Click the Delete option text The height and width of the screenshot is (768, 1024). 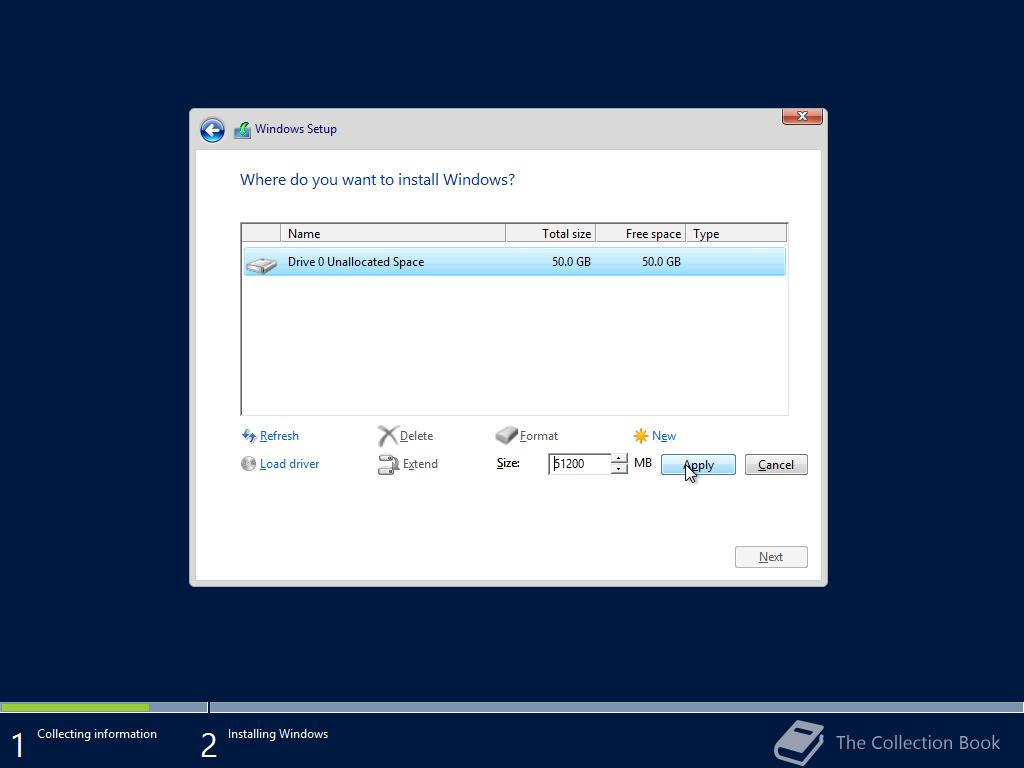pos(416,436)
